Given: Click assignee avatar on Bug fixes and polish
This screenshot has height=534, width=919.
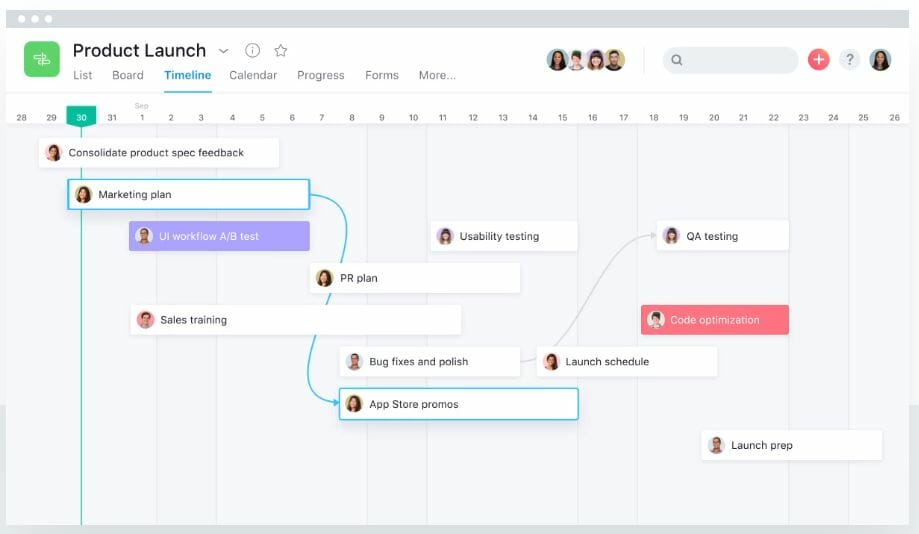Looking at the screenshot, I should click(354, 362).
